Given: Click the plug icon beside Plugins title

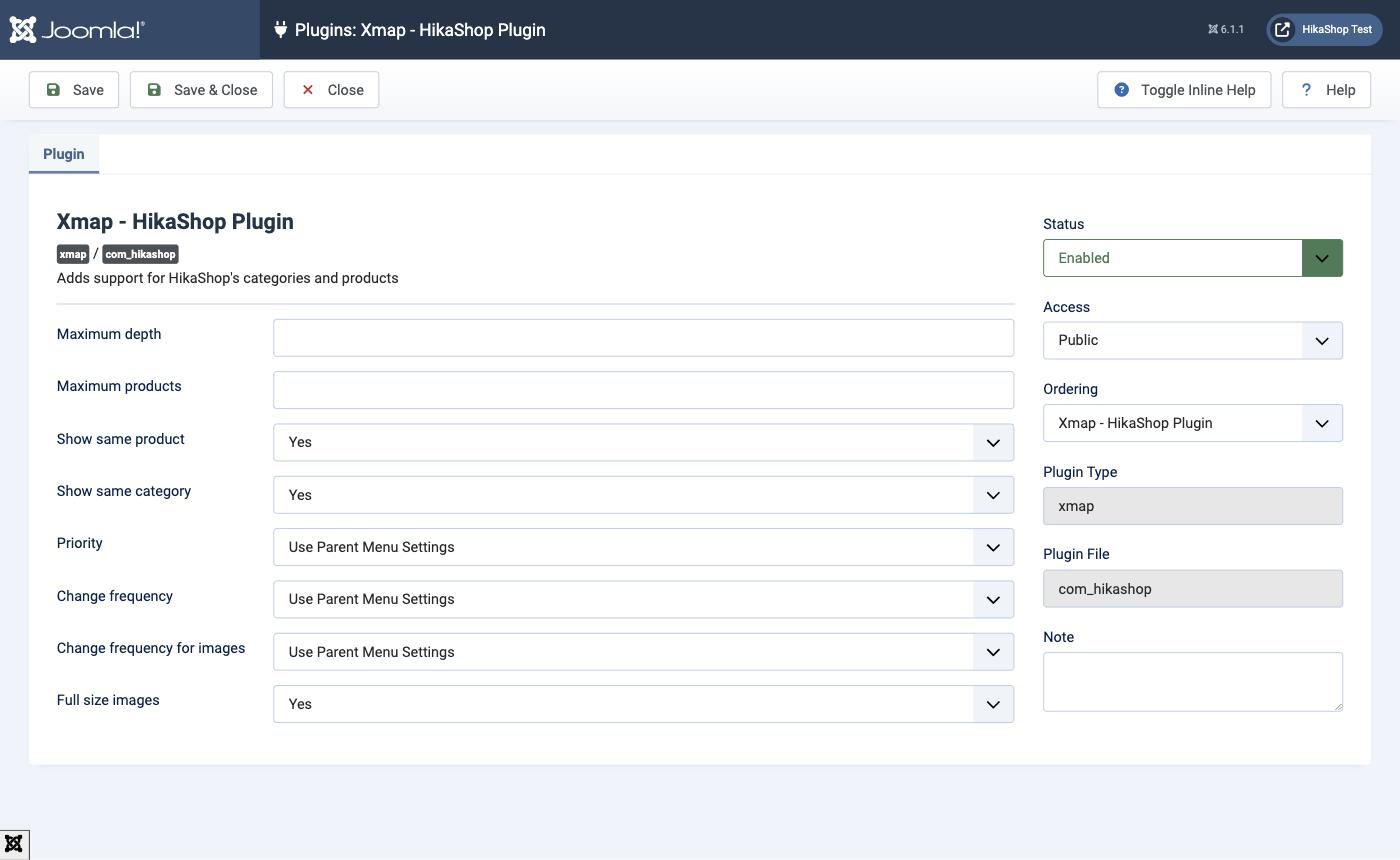Looking at the screenshot, I should point(280,29).
